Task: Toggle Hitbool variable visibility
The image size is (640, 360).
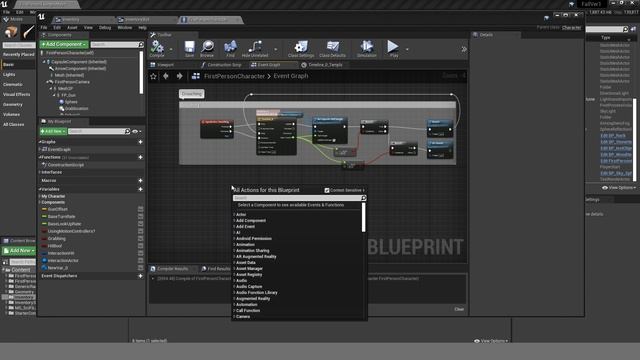Action: (140, 246)
